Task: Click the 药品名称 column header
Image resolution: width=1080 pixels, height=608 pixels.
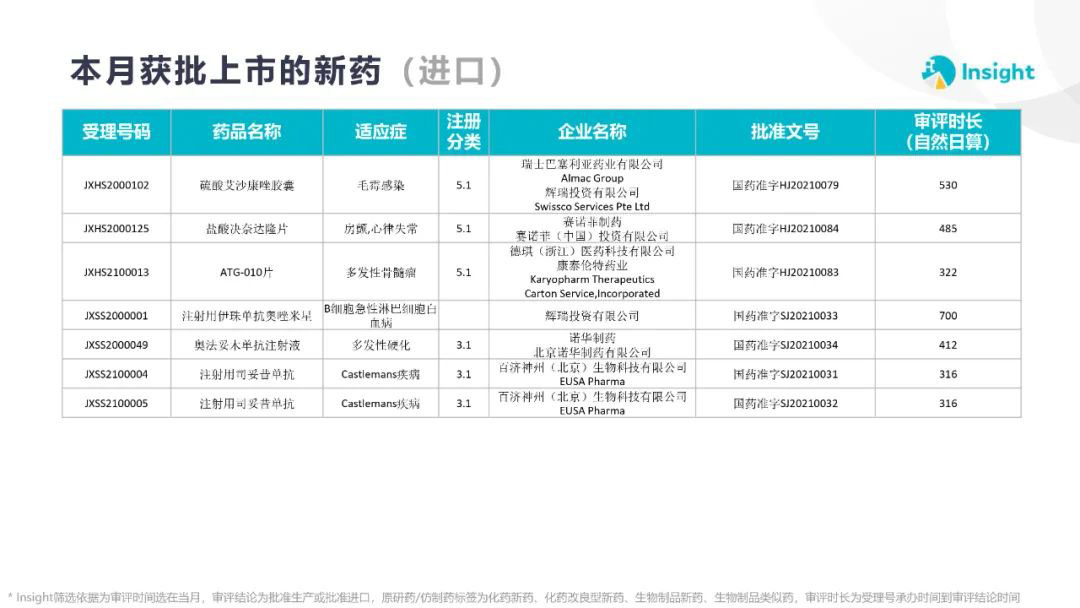Action: [246, 132]
